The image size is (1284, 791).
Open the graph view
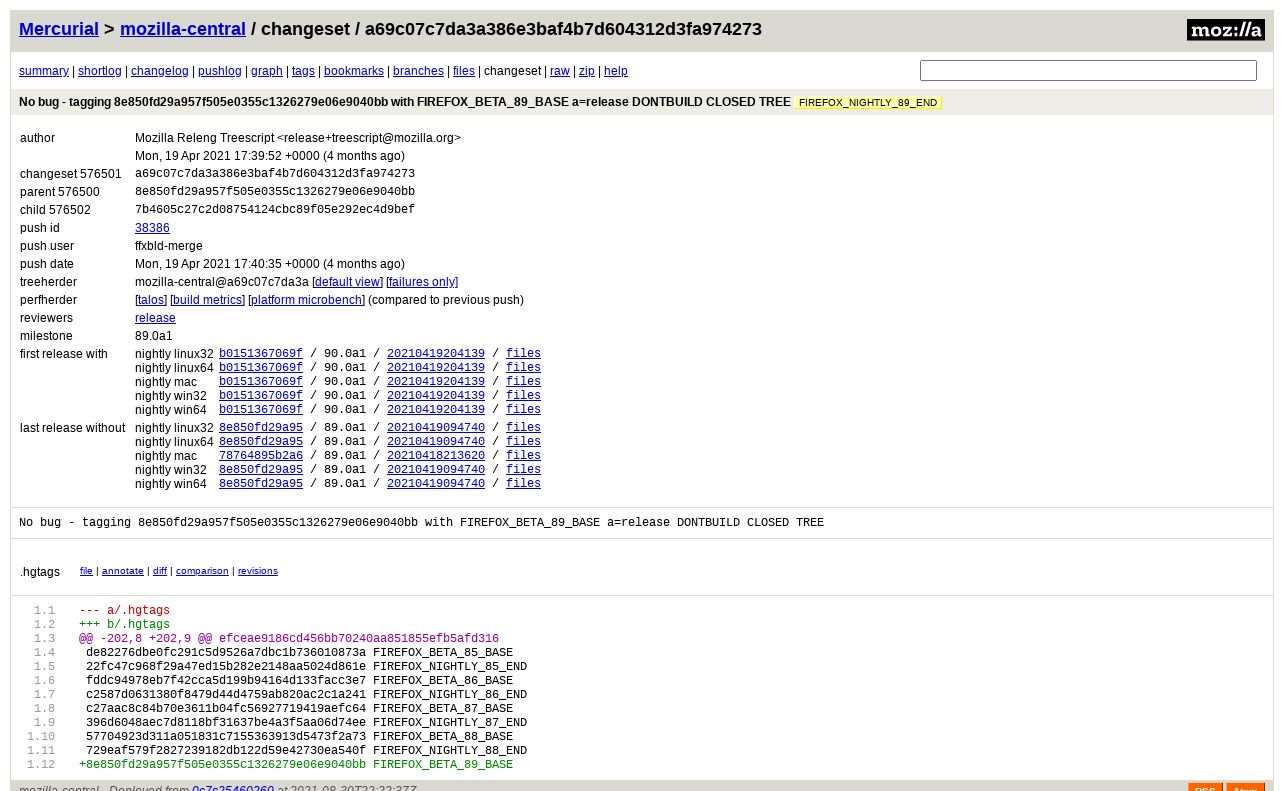pos(267,71)
